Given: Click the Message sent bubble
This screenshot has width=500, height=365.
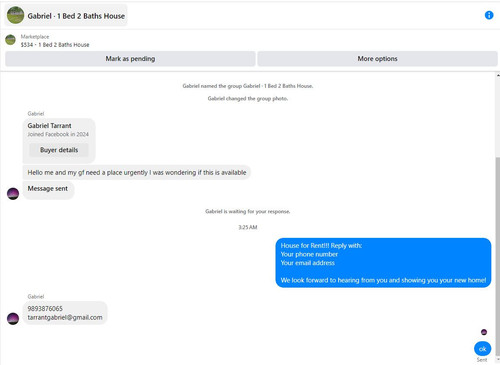Looking at the screenshot, I should (48, 190).
